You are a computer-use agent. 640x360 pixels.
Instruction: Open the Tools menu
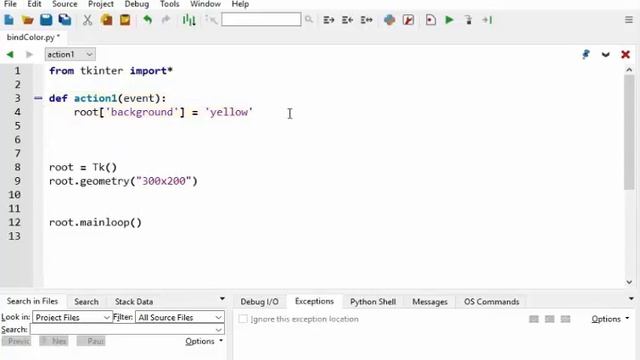tap(169, 4)
